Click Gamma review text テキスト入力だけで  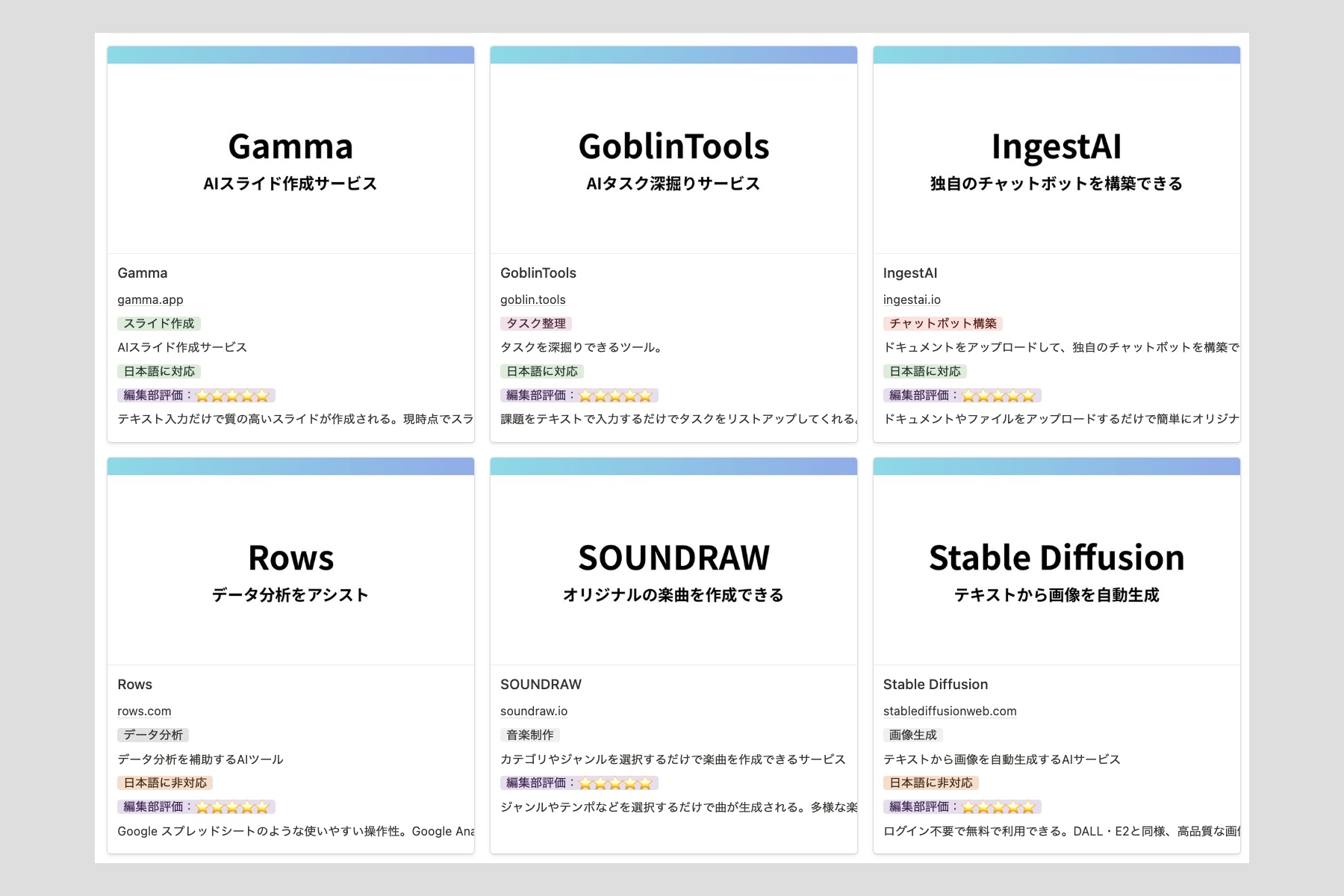click(x=295, y=419)
